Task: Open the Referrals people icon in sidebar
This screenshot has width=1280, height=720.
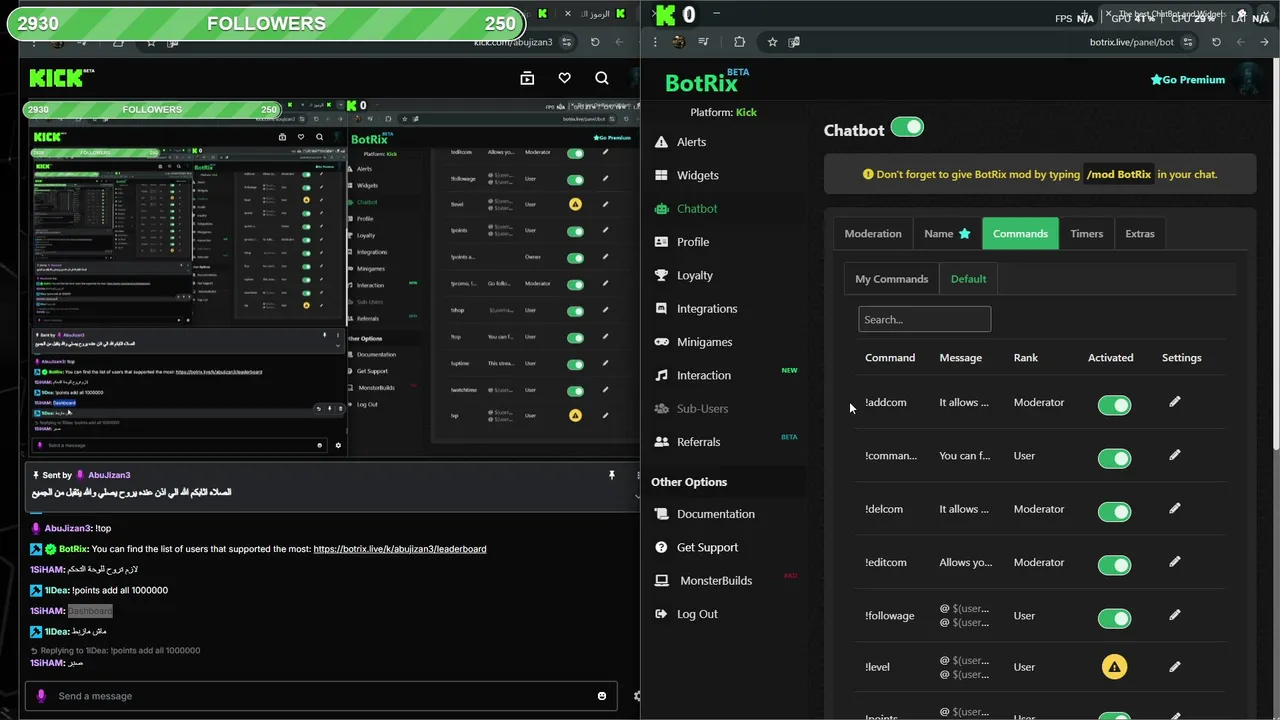Action: click(661, 442)
